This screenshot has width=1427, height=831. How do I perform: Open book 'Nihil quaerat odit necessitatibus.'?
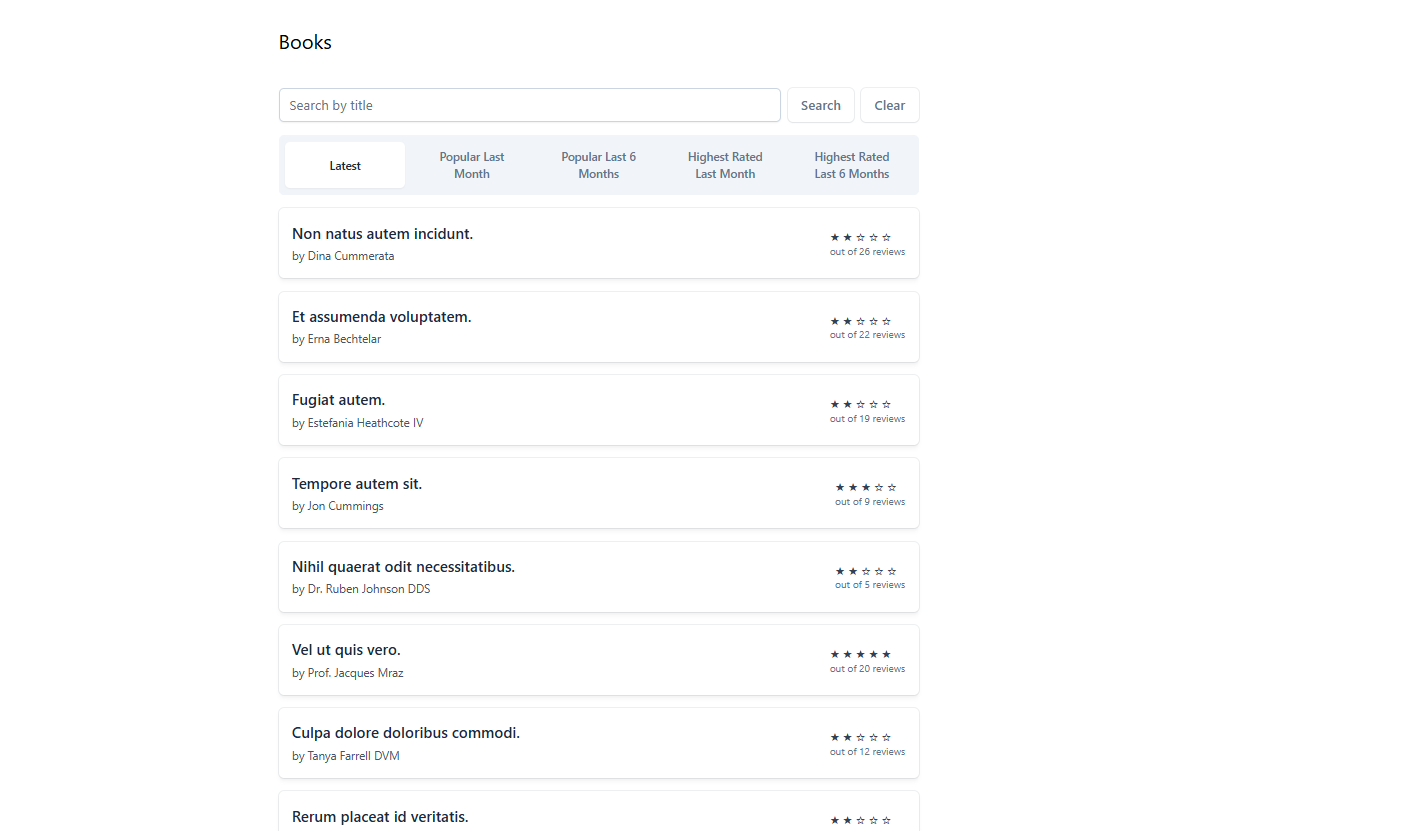pyautogui.click(x=403, y=567)
